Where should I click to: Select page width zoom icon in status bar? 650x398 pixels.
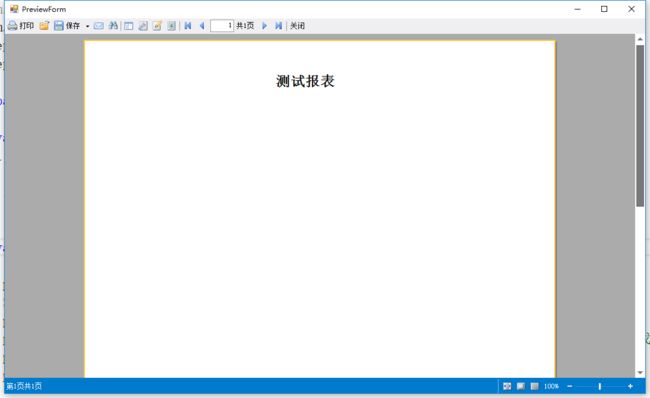tap(507, 386)
